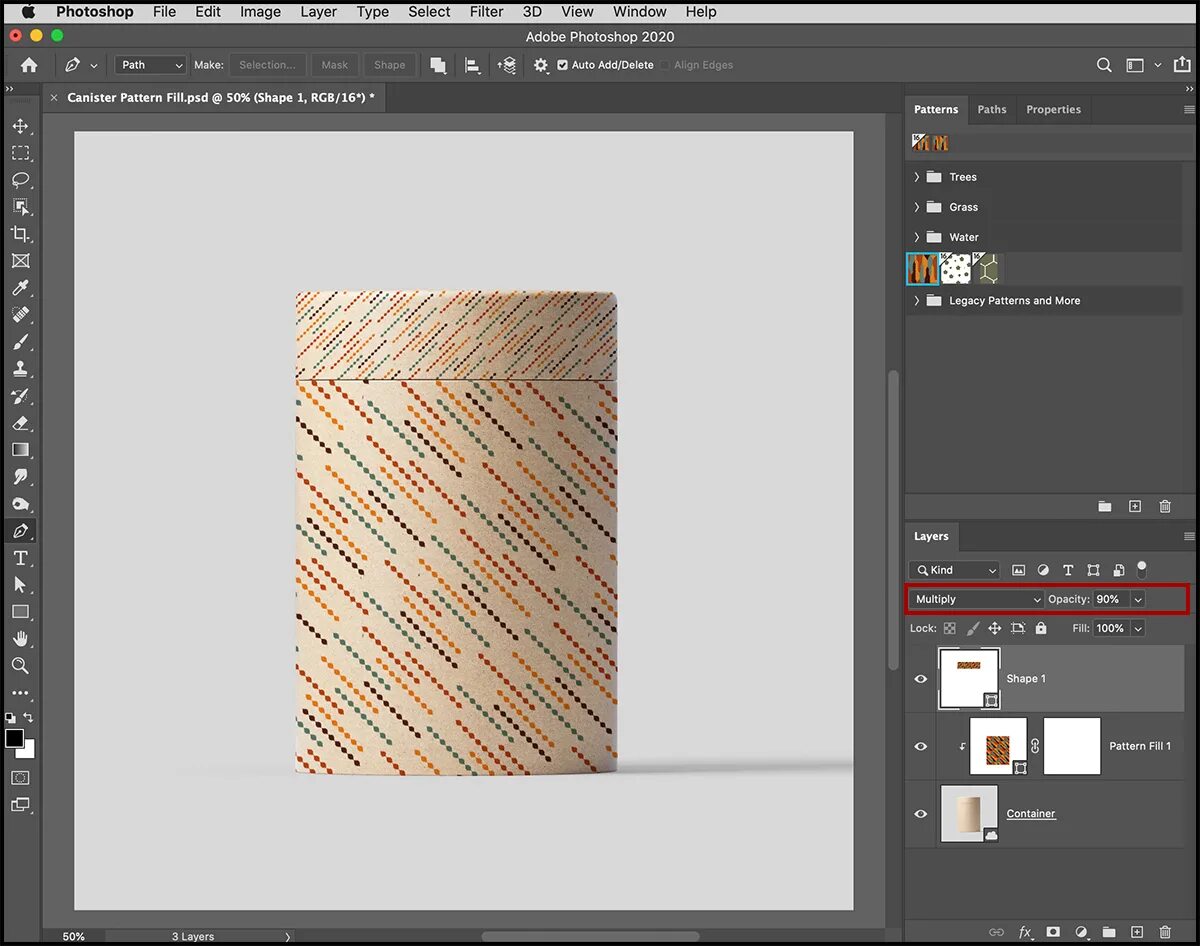Select the Lasso tool

tap(20, 180)
